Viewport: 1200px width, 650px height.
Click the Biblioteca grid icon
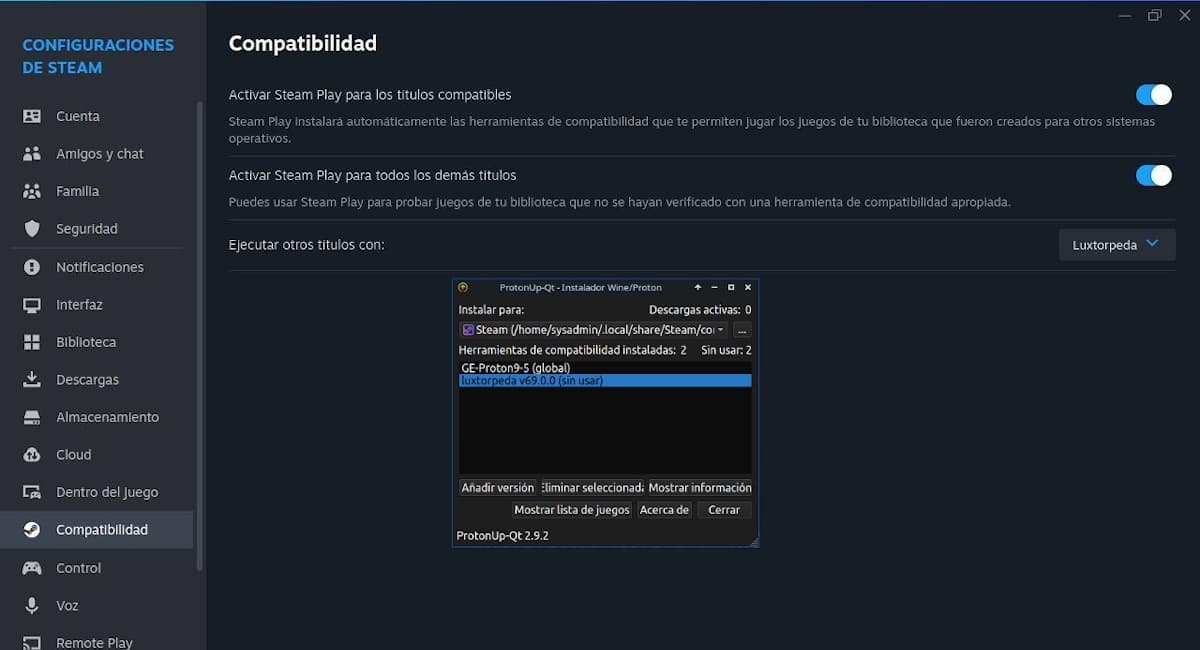32,342
